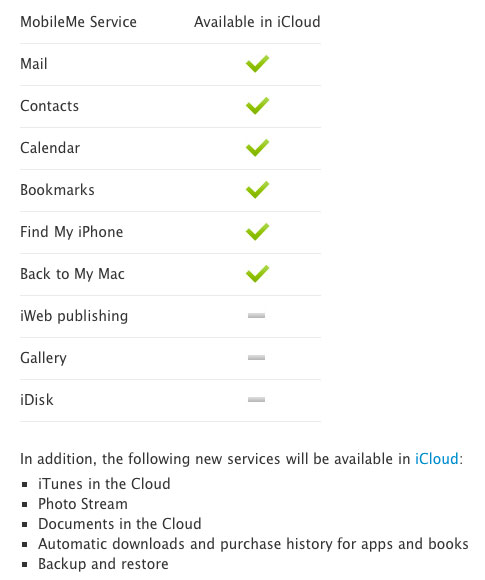Select the Mail service label
The height and width of the screenshot is (580, 485).
coord(34,64)
